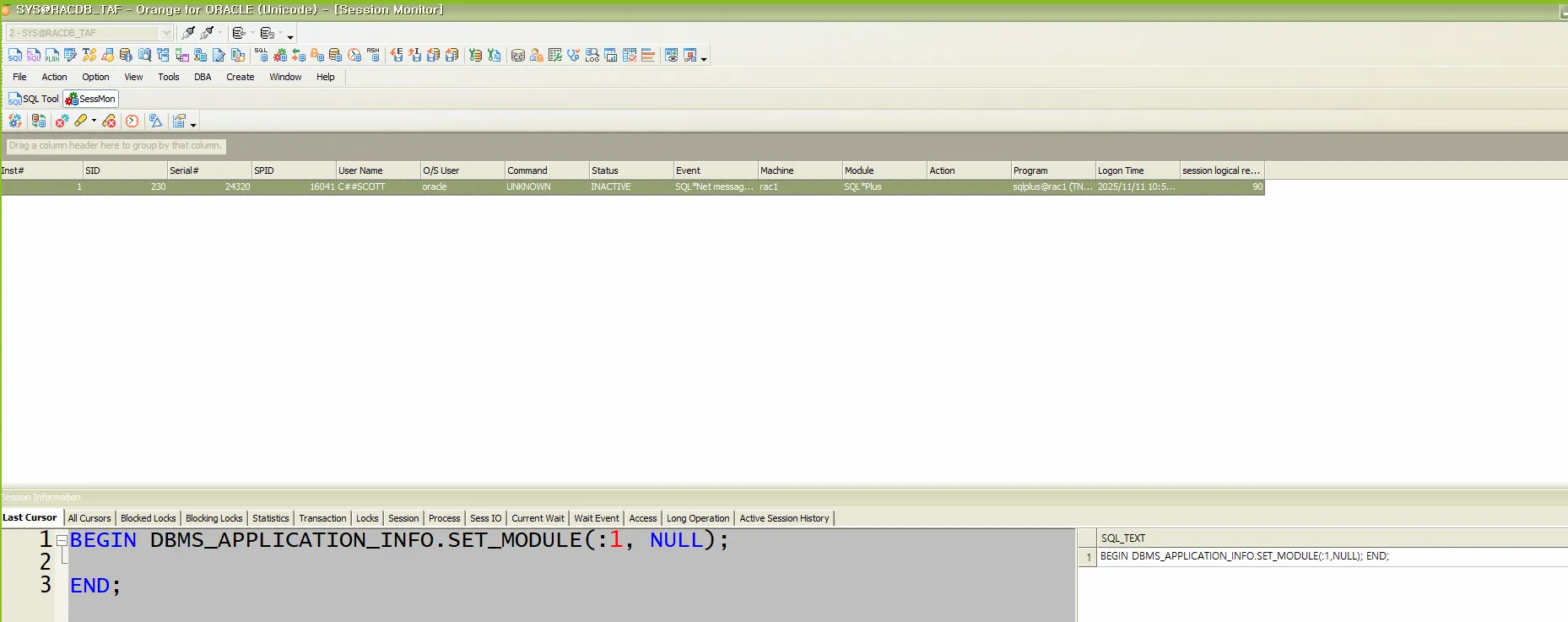Open the PL/SQL Tool icon

34,55
